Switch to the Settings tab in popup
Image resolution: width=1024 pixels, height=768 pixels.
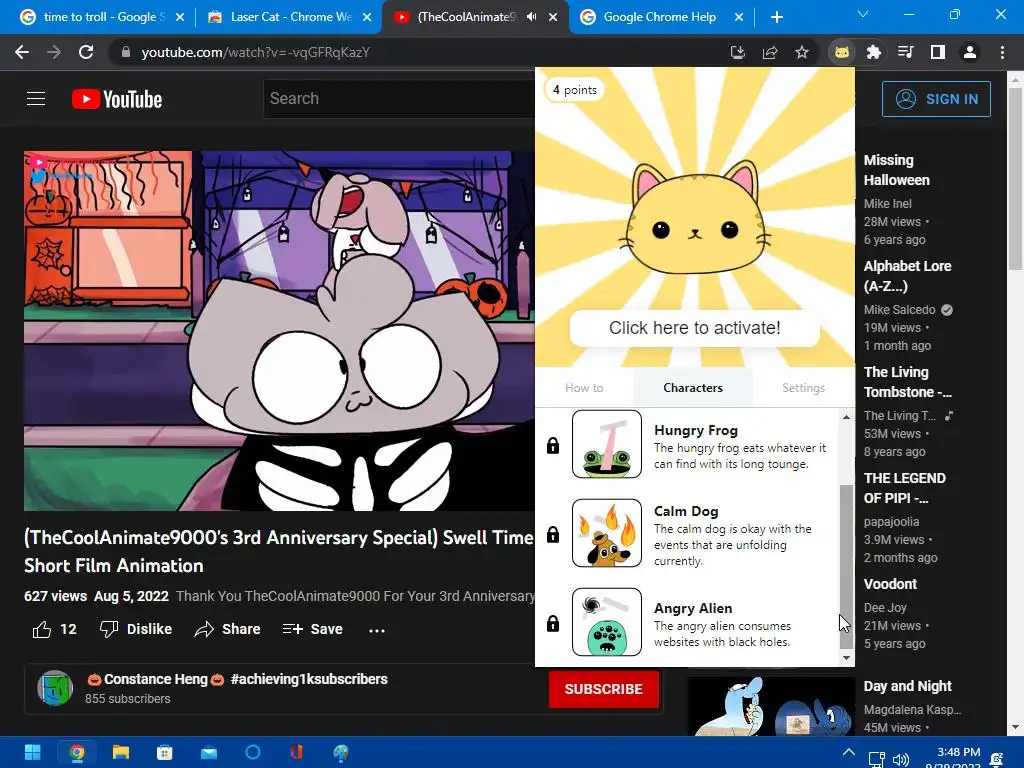[803, 387]
